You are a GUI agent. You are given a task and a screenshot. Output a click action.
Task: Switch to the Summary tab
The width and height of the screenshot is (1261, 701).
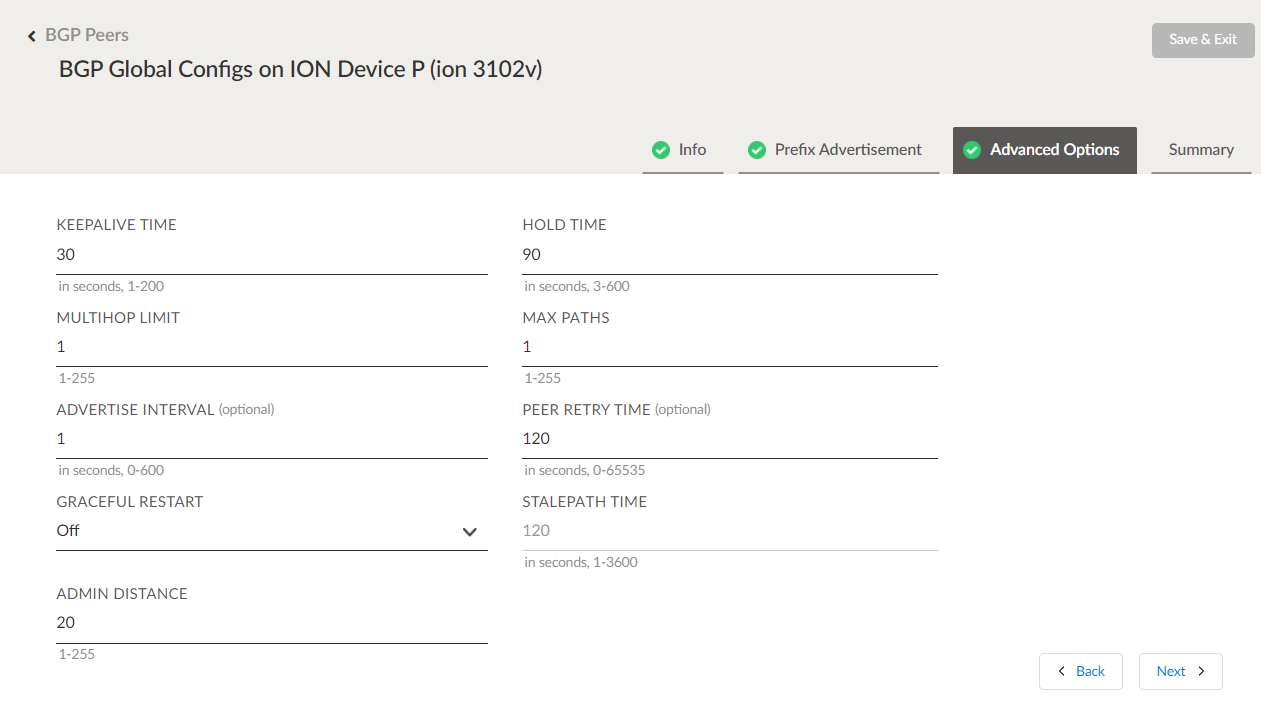1201,150
